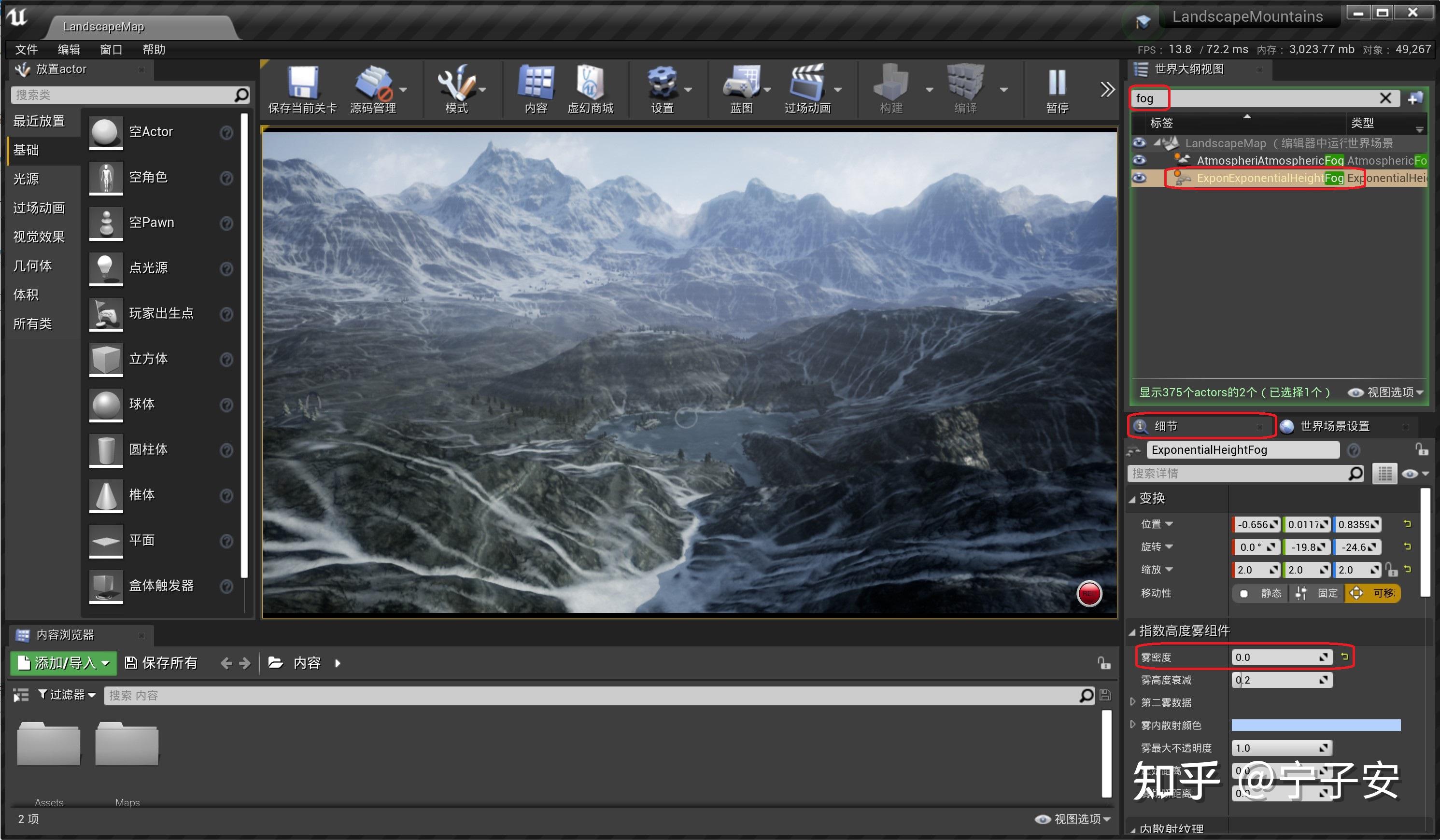Viewport: 1440px width, 840px height.
Task: Click the Save All button
Action: click(x=161, y=663)
